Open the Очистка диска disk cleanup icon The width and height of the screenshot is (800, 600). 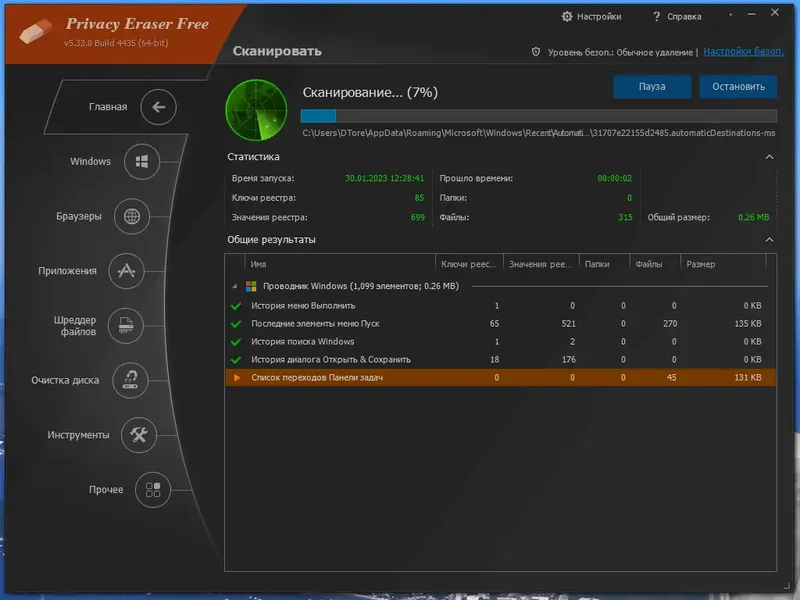pos(131,380)
